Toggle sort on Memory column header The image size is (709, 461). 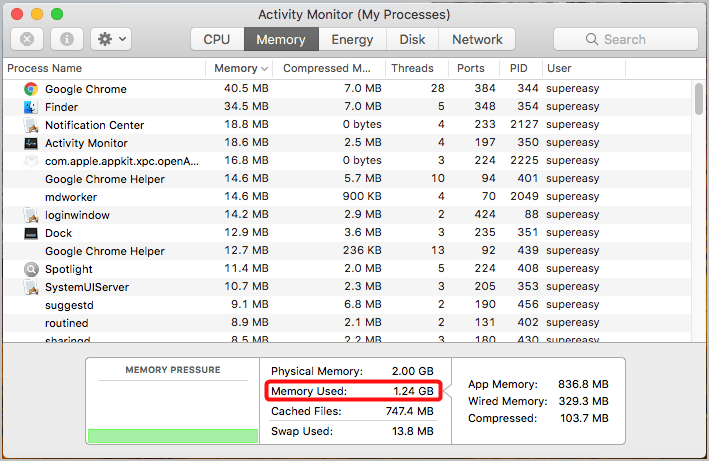point(241,68)
